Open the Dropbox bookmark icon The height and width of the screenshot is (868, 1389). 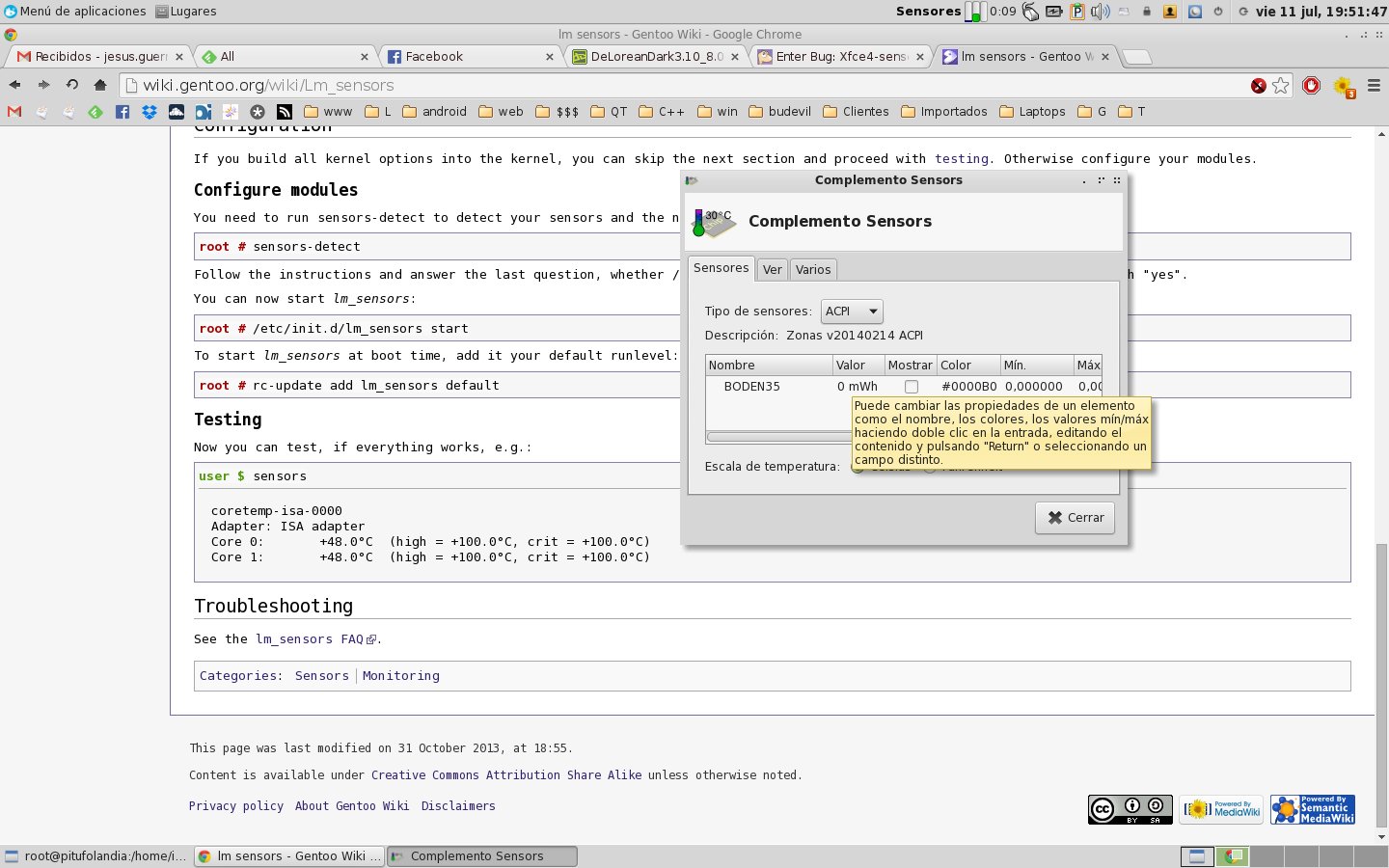tap(149, 112)
